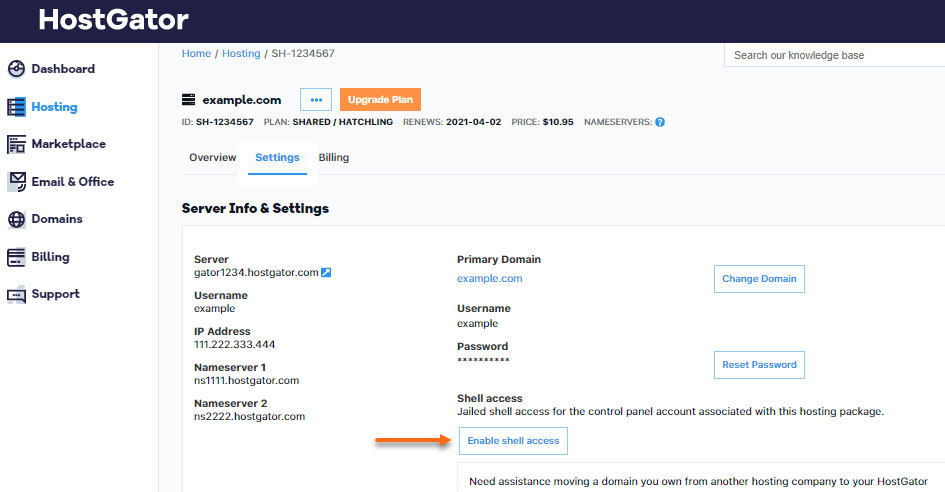Select the Settings tab
945x492 pixels.
click(x=277, y=157)
